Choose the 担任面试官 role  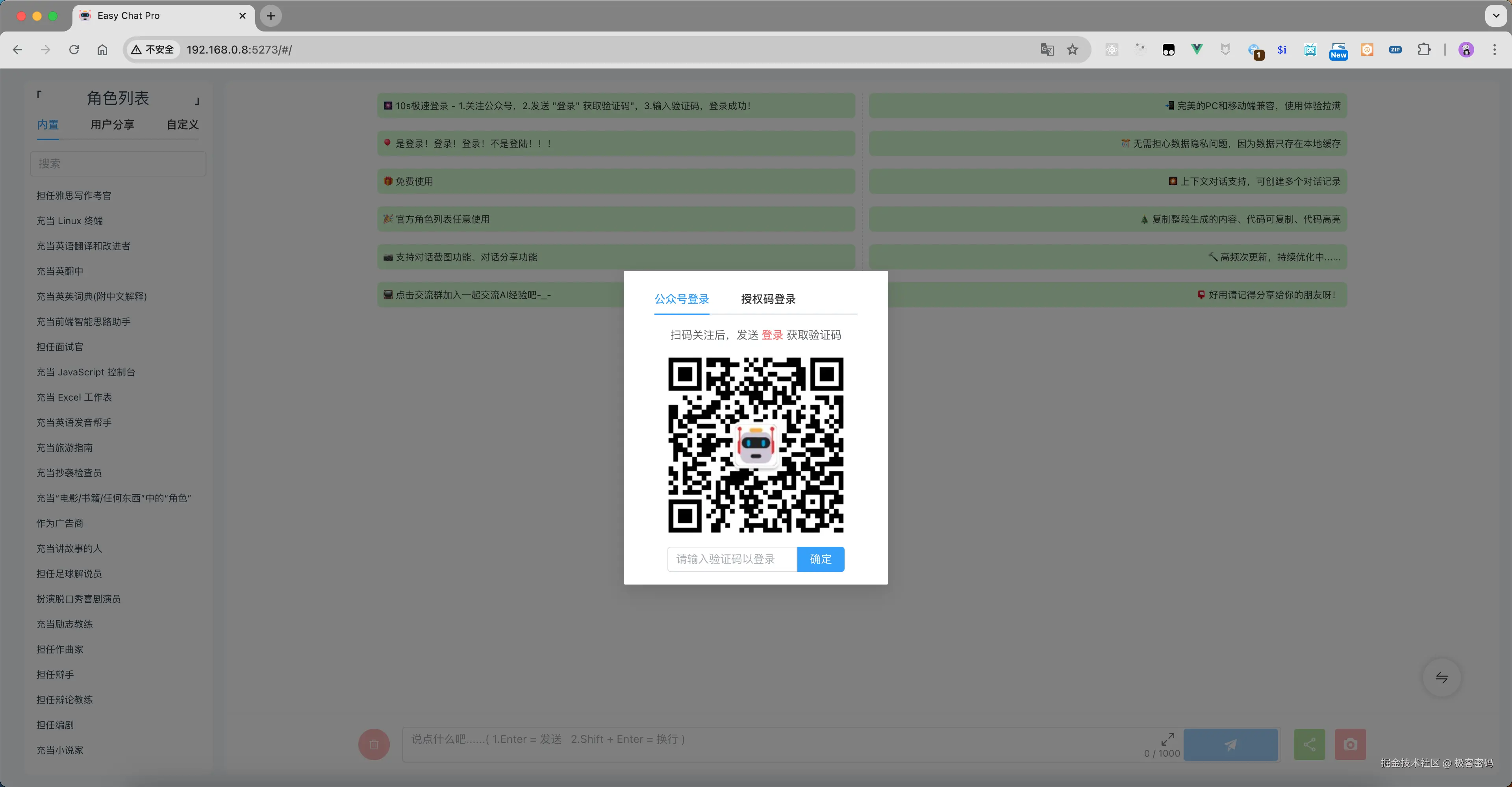(60, 347)
